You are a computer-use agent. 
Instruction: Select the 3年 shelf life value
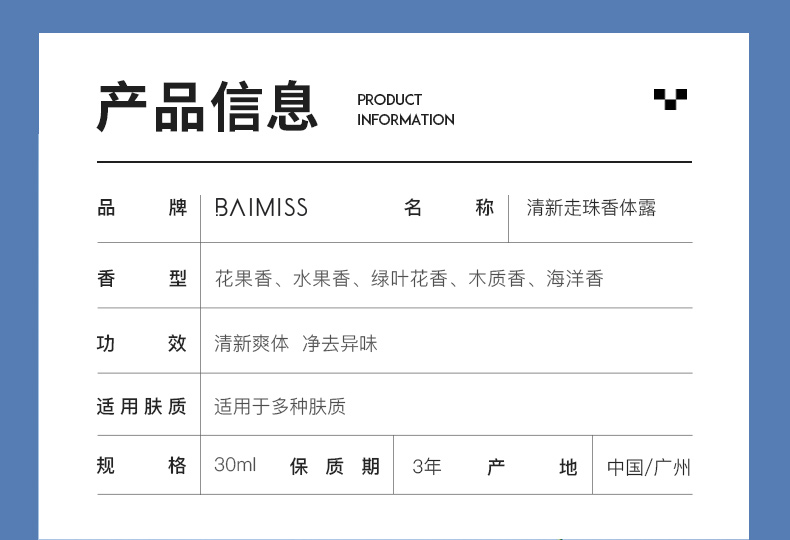(427, 466)
